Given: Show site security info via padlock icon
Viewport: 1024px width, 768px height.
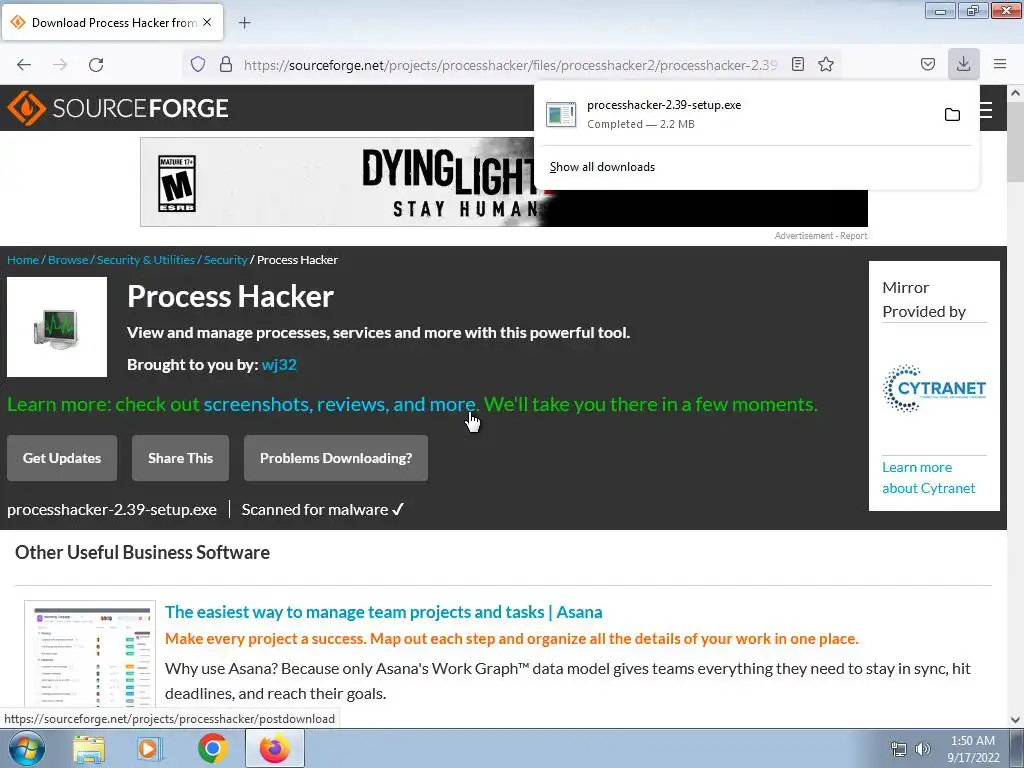Looking at the screenshot, I should point(226,64).
